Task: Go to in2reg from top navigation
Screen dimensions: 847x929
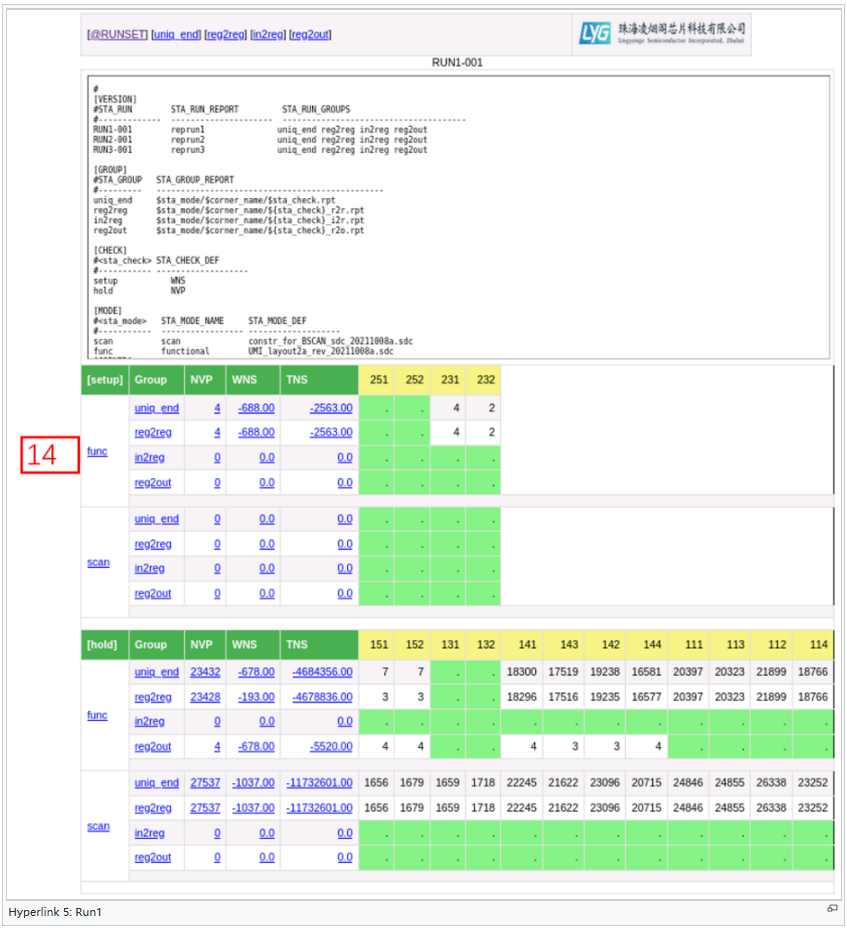Action: 269,34
